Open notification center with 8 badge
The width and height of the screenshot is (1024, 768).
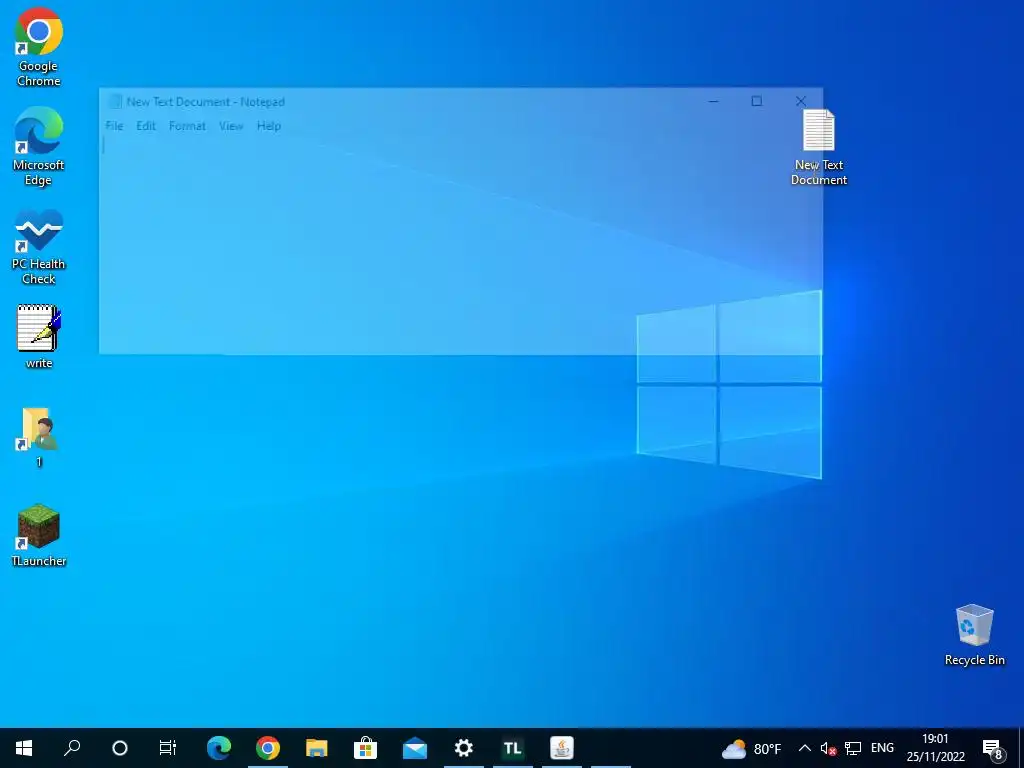click(992, 748)
